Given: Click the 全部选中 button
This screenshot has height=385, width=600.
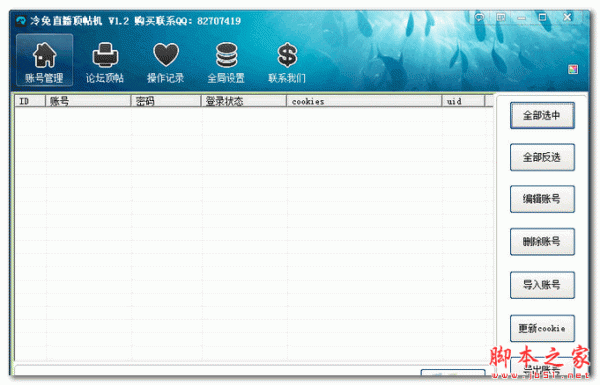Looking at the screenshot, I should point(542,115).
